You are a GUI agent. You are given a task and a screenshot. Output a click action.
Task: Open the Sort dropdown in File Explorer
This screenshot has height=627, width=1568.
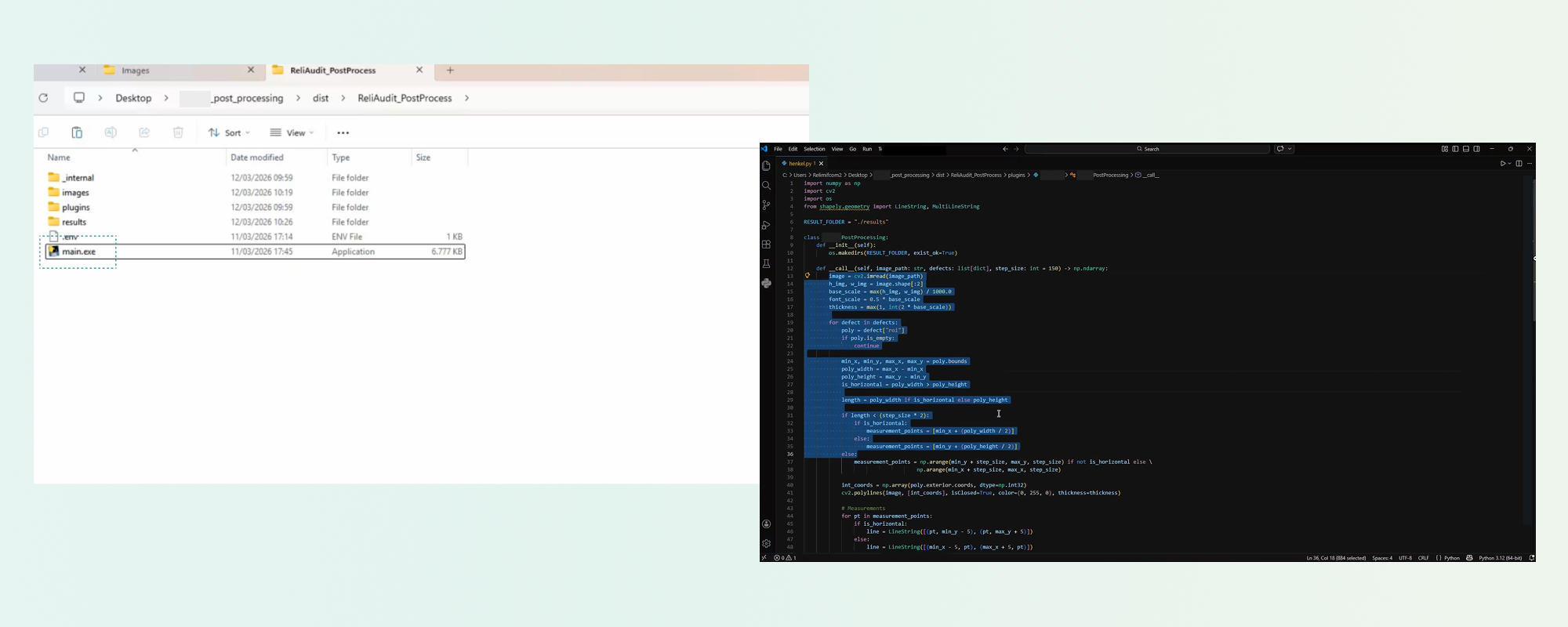[229, 132]
